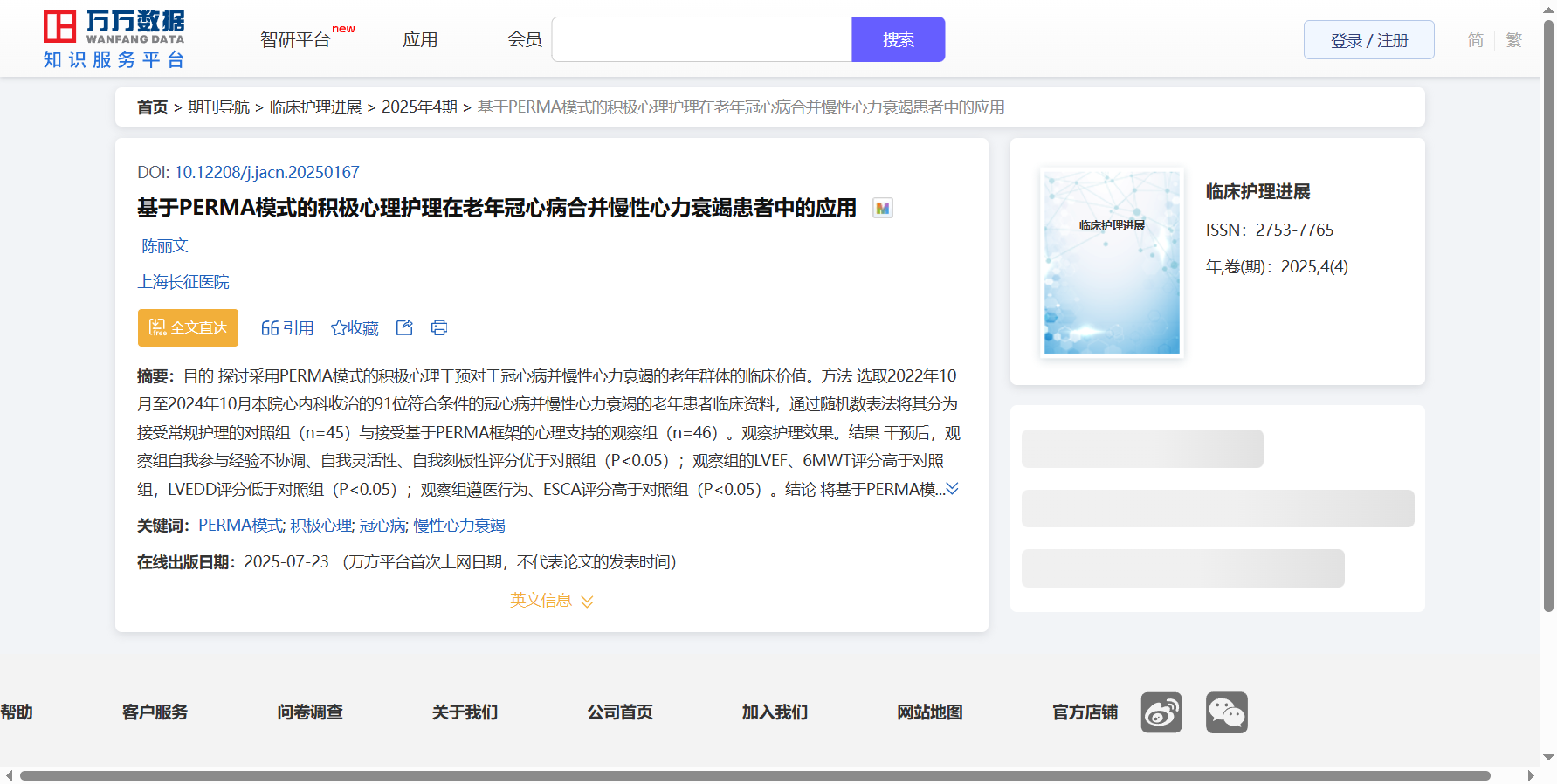Open full text via 全文直达 button
The image size is (1557, 784).
click(x=188, y=327)
